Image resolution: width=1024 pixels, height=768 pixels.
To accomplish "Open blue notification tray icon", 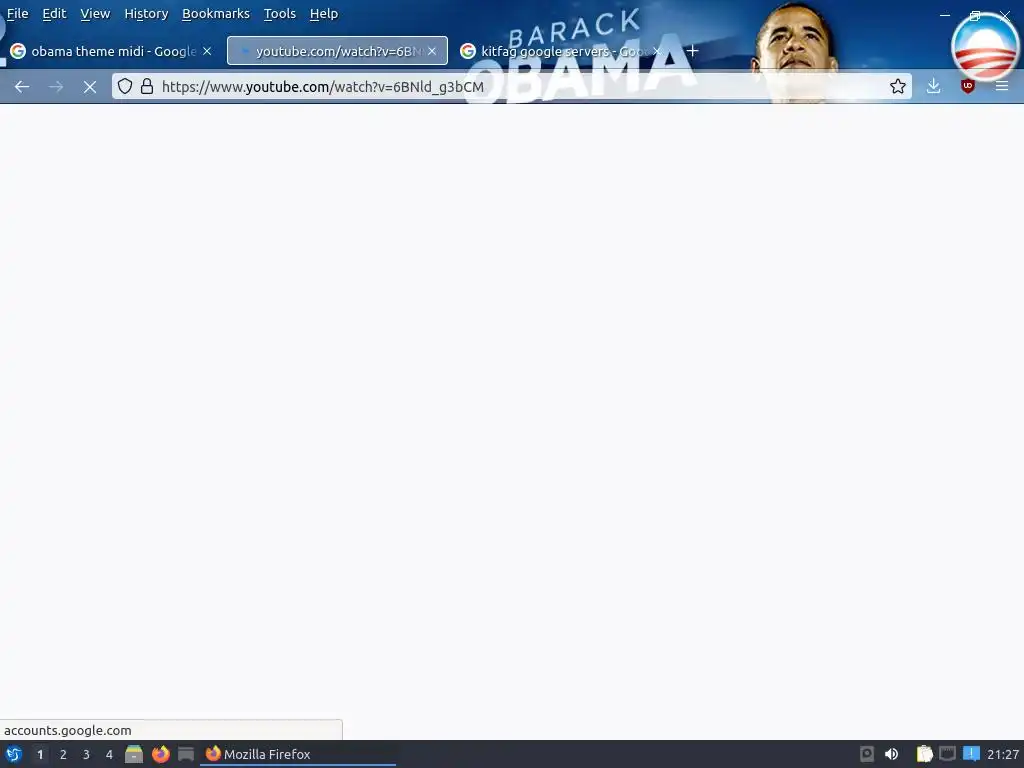I will click(x=971, y=754).
